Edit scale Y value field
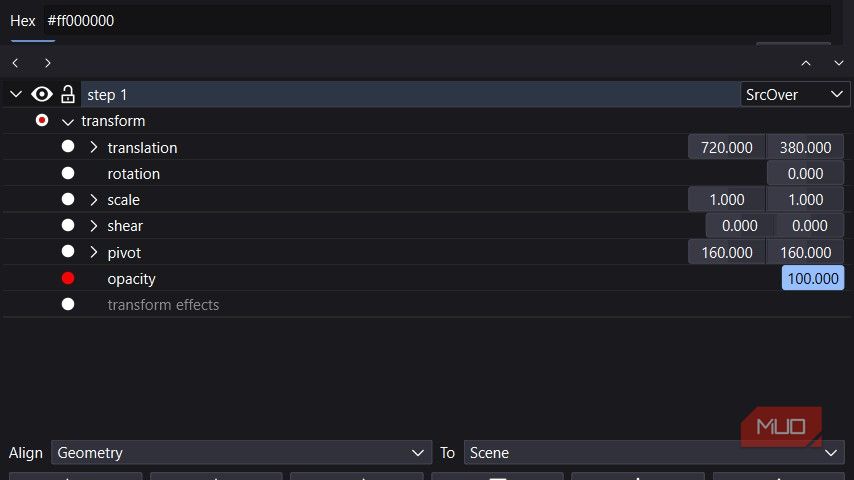The width and height of the screenshot is (854, 480). pos(805,199)
